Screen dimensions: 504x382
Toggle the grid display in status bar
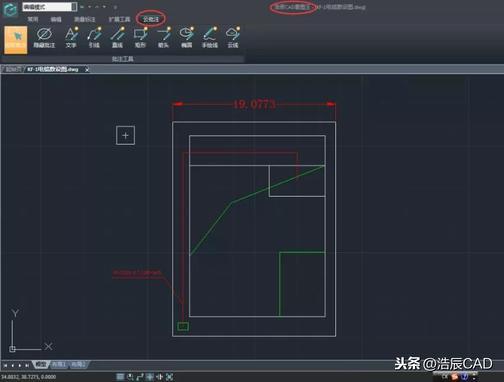[x=120, y=377]
